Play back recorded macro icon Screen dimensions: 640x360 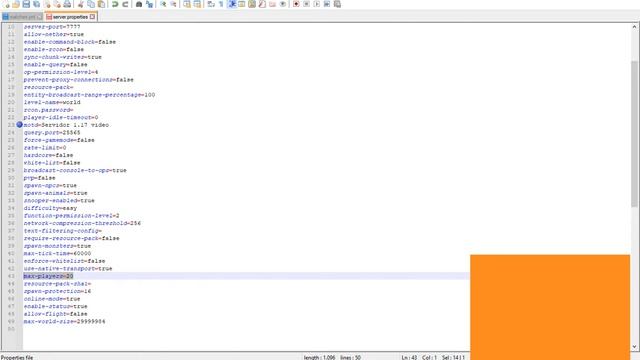[x=317, y=4]
